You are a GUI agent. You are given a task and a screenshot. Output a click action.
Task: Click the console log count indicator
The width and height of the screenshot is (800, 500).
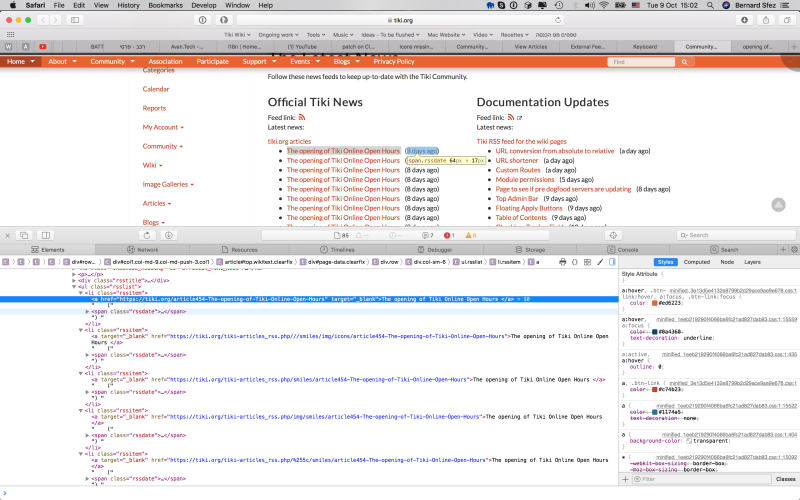pos(428,235)
